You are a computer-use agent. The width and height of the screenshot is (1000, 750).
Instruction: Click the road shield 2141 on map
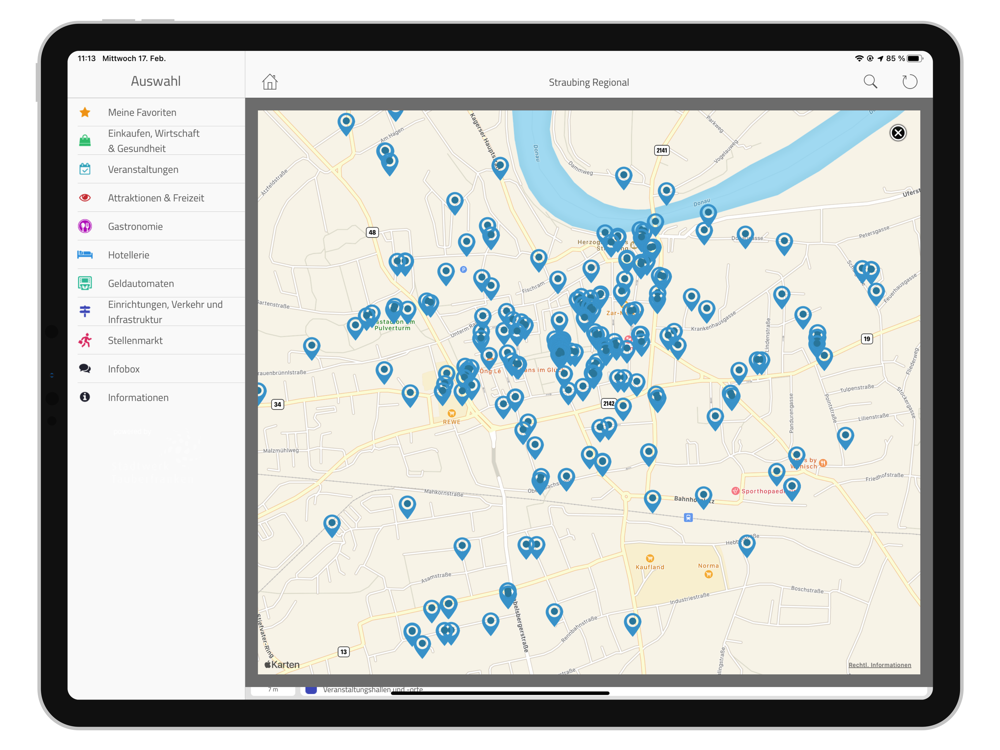[x=662, y=151]
